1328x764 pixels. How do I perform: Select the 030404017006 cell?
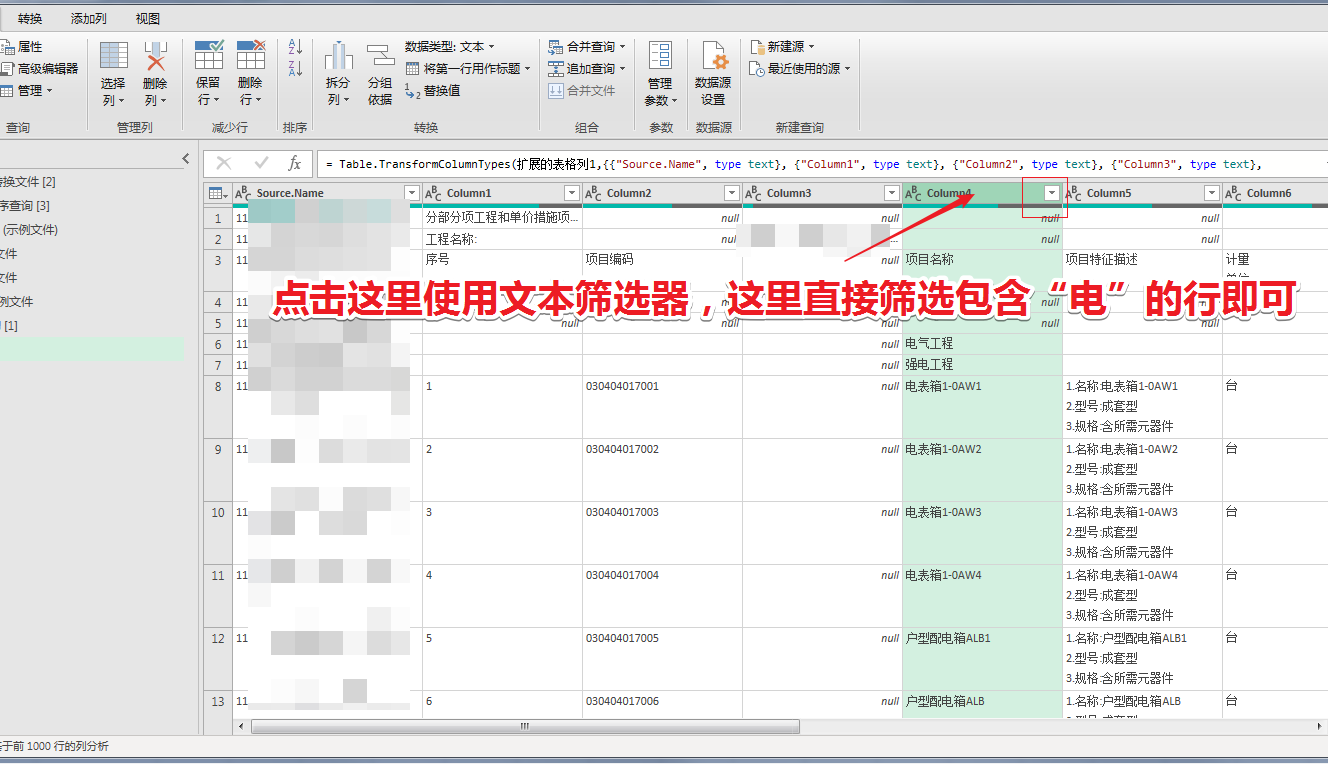pyautogui.click(x=662, y=704)
